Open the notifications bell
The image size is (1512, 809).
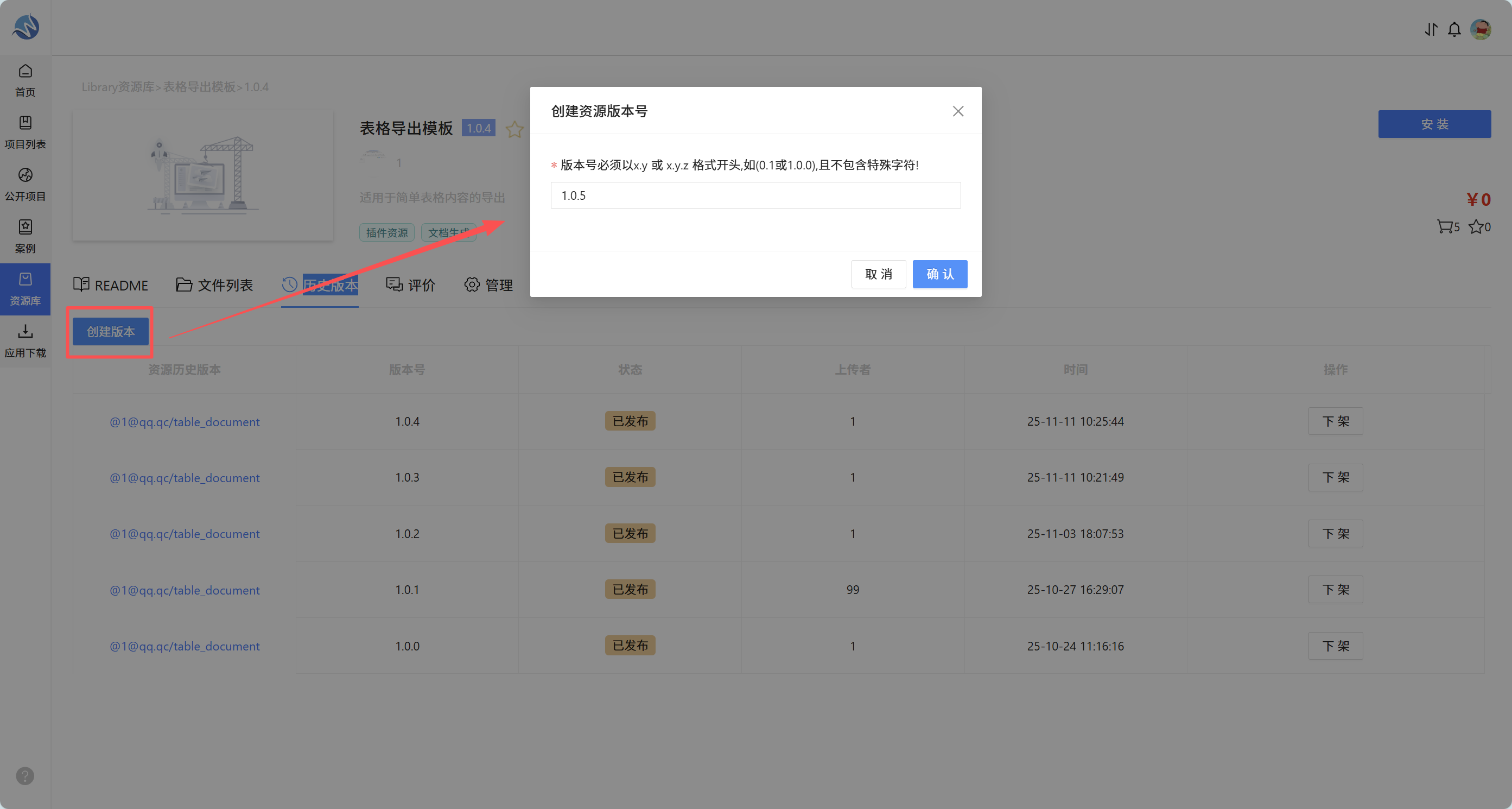1454,29
